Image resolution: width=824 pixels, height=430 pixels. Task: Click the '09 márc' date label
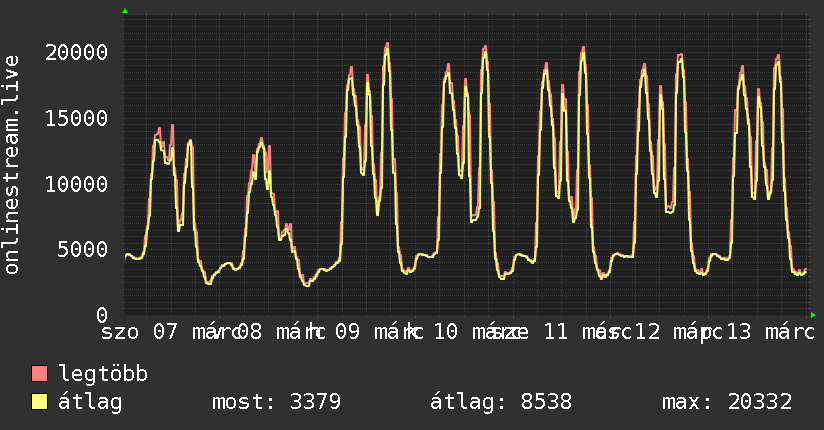tap(378, 332)
